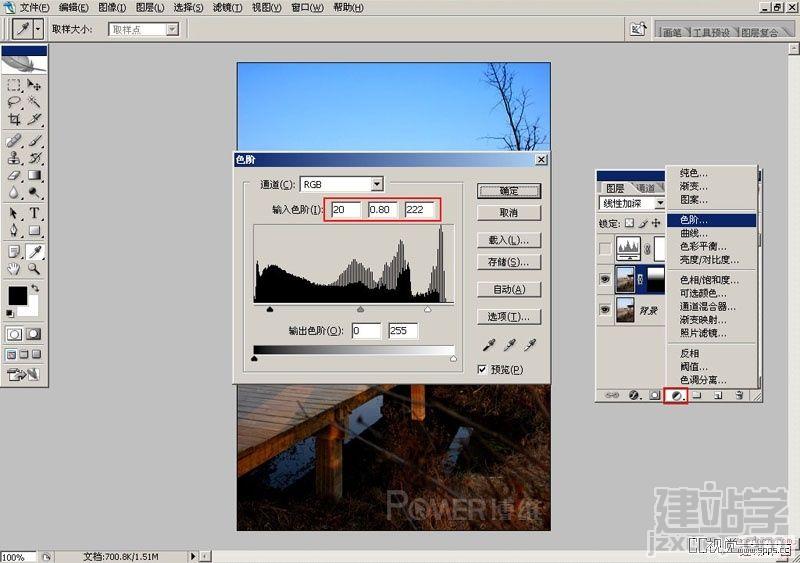
Task: Select the Crop tool
Action: pos(14,119)
